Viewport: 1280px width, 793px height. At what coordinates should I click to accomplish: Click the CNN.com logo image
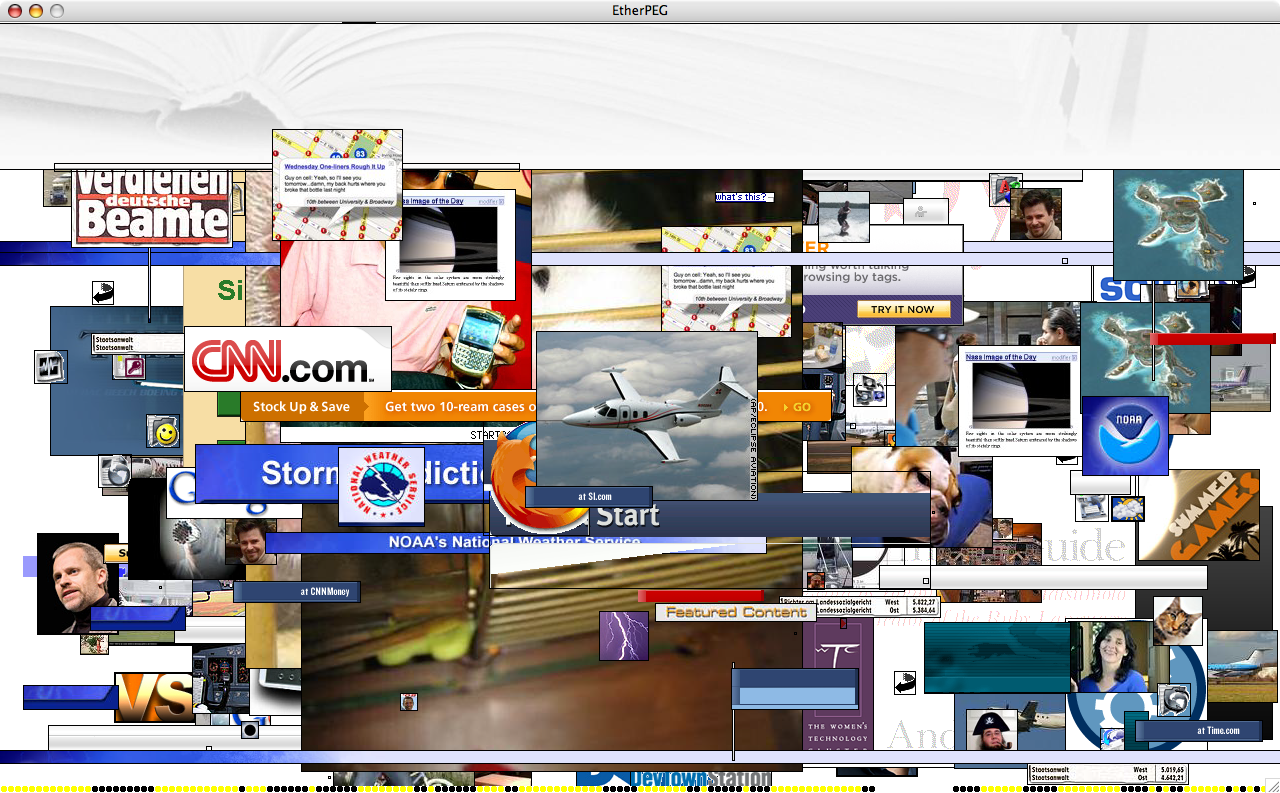click(288, 359)
